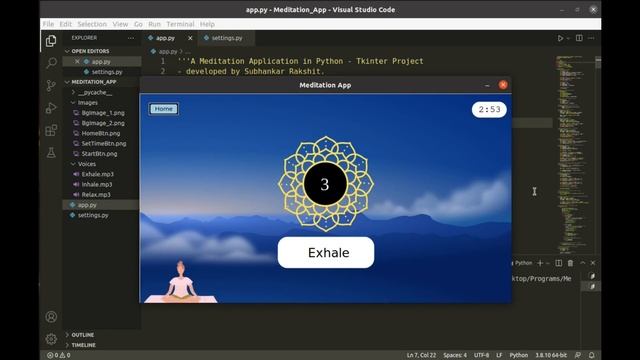Click the feedback icon in status bar
640x360 pixels.
point(578,355)
